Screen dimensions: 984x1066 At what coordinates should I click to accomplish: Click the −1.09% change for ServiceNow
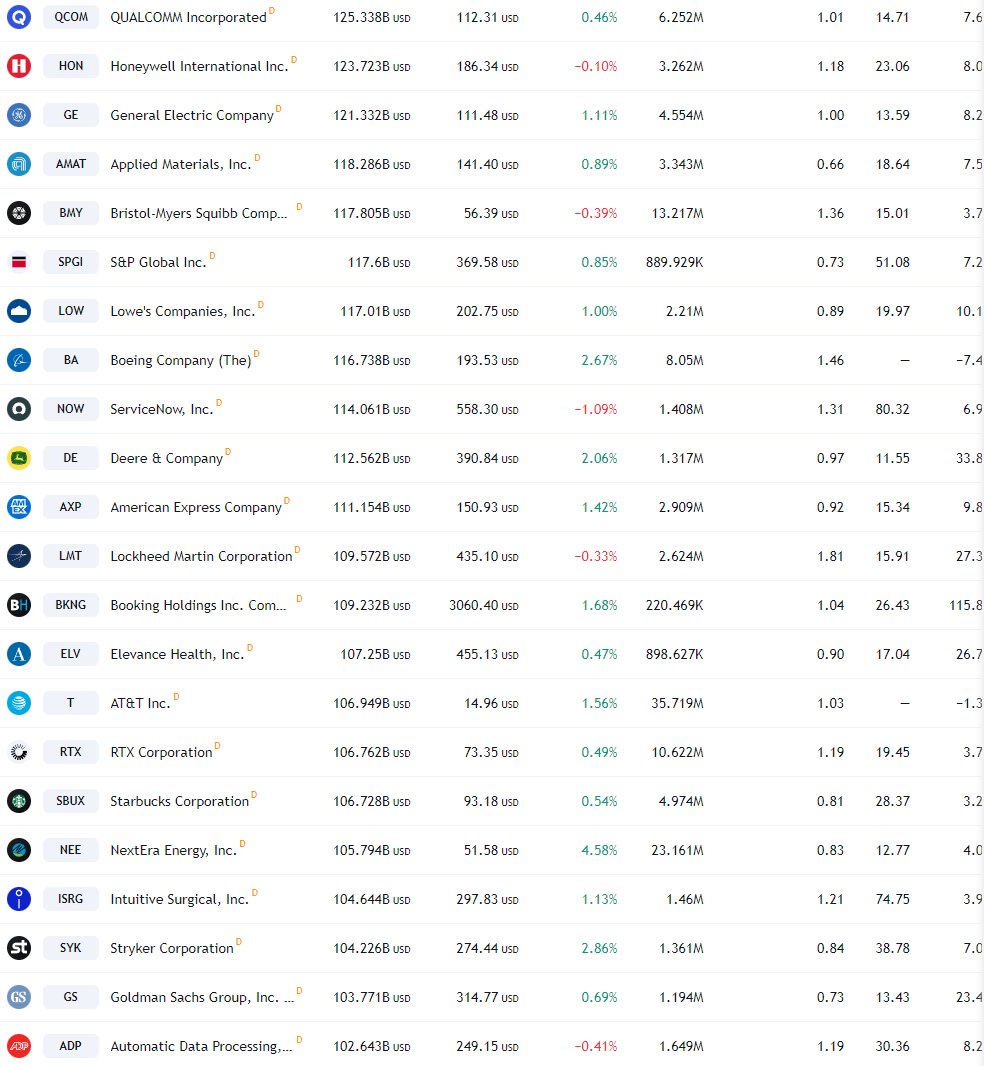tap(596, 409)
